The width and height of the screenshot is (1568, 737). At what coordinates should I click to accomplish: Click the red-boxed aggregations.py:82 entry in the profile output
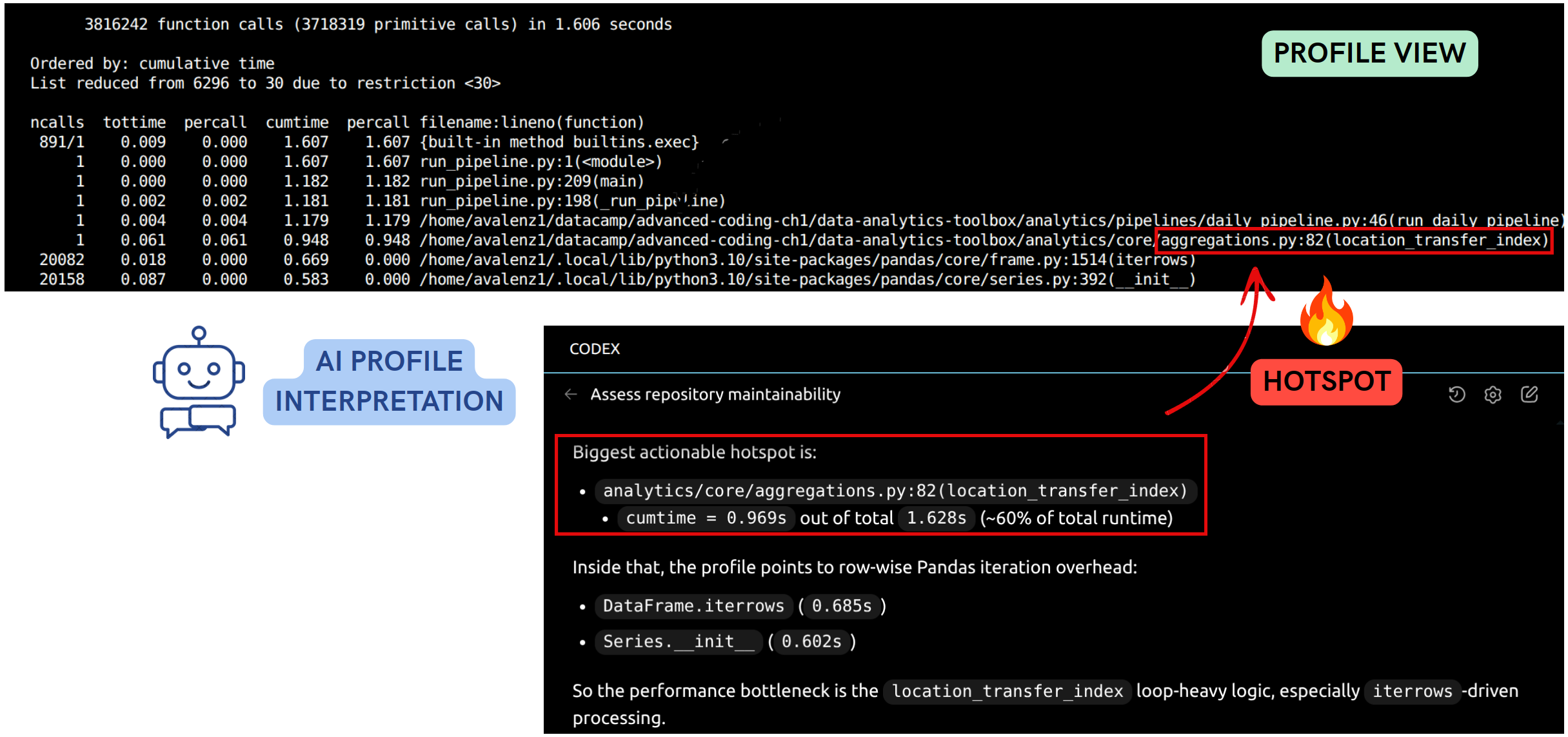1354,241
